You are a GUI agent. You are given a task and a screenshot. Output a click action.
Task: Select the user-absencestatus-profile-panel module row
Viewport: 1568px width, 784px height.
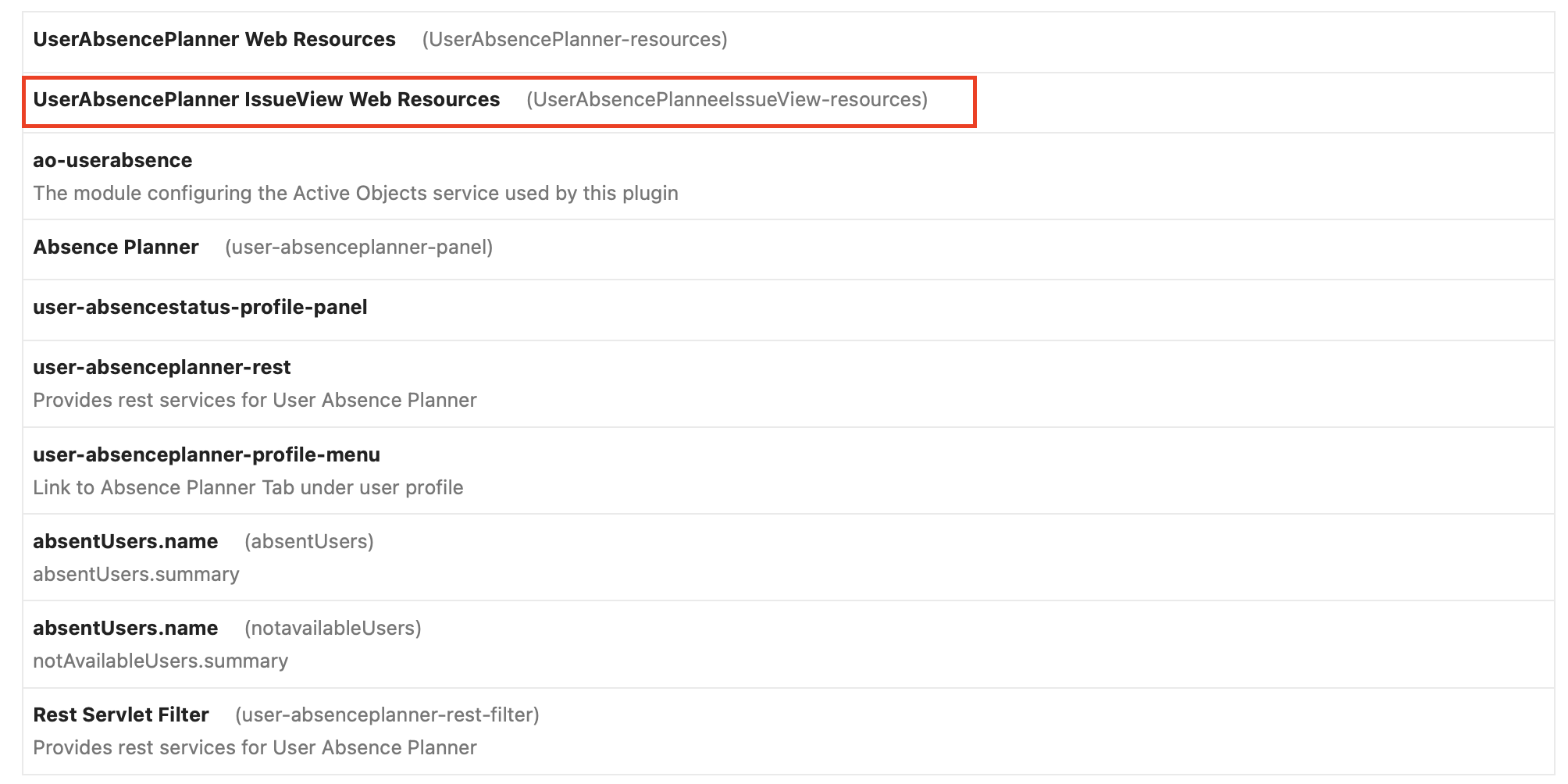click(200, 308)
